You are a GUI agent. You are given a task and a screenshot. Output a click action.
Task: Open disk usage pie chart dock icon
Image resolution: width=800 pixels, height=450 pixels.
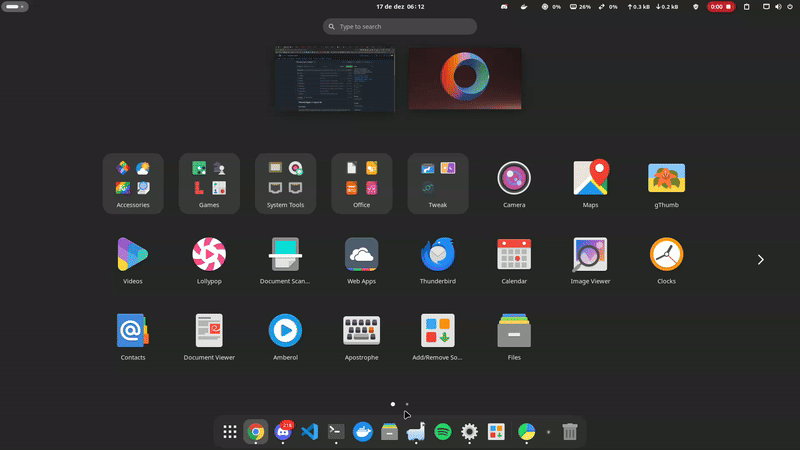[x=527, y=432]
